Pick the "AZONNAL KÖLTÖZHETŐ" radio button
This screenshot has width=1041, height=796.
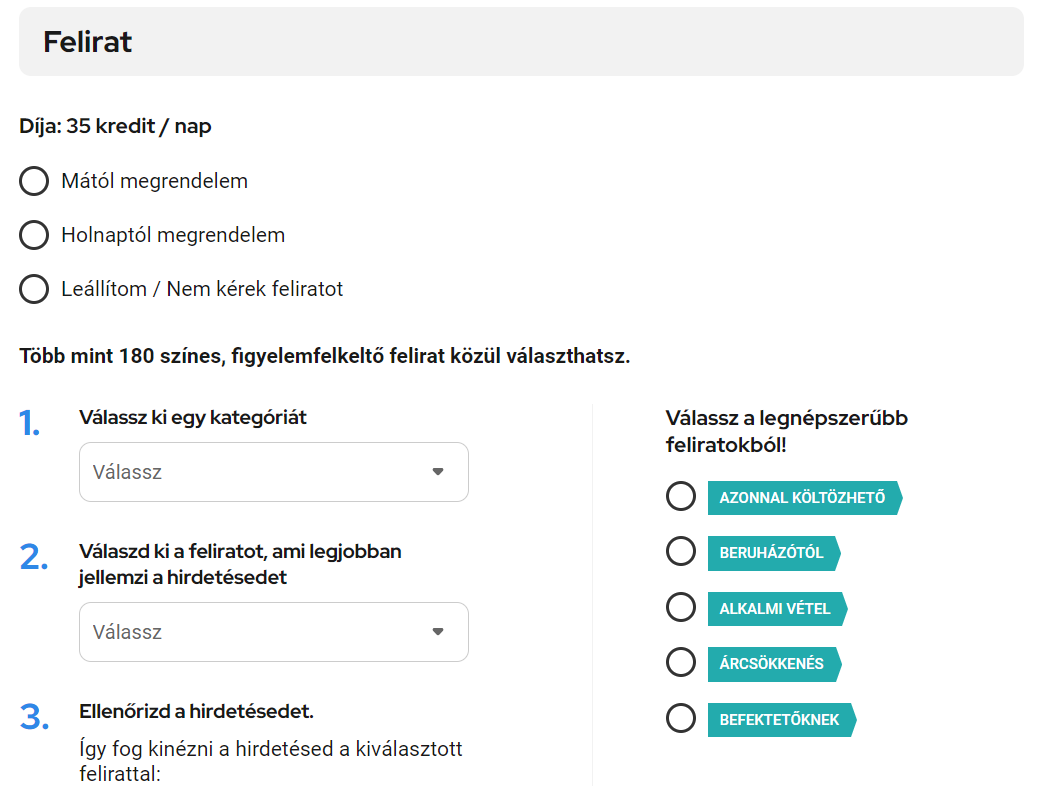point(681,497)
